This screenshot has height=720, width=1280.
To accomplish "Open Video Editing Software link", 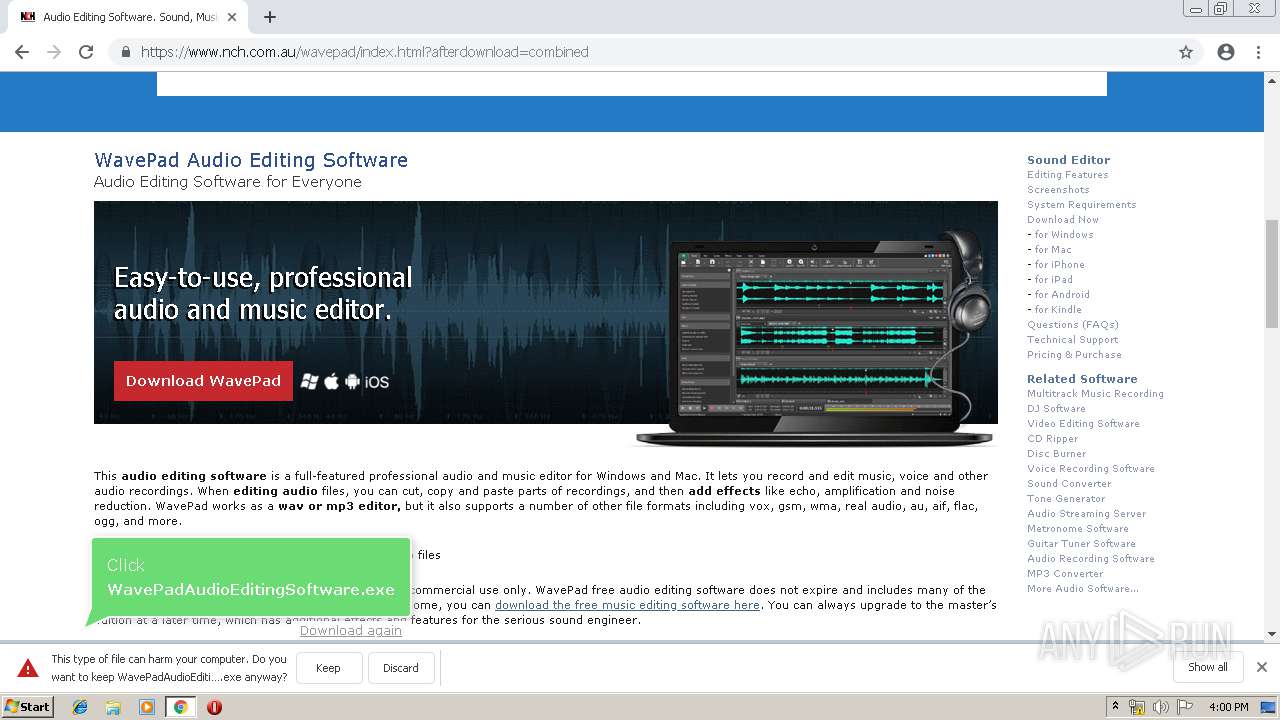I will [1083, 424].
